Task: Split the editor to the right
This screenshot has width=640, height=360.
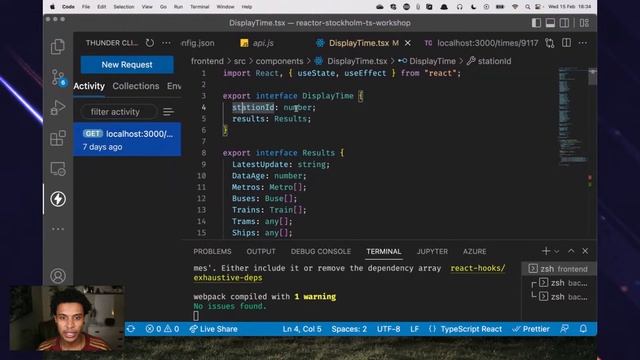Action: [567, 43]
